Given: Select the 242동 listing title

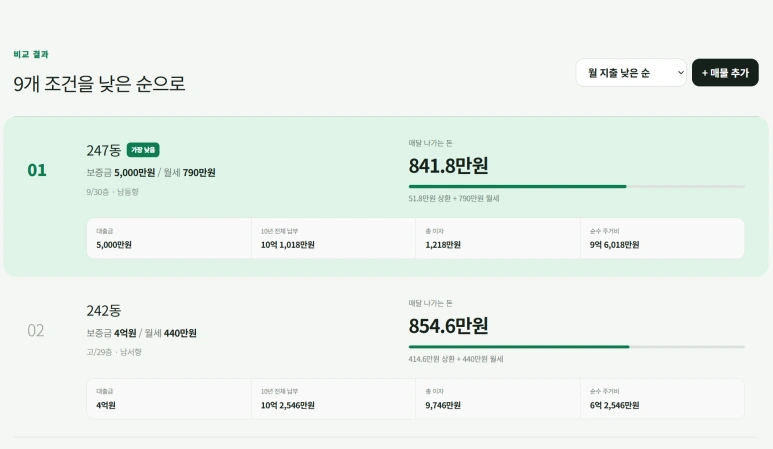Looking at the screenshot, I should coord(104,310).
